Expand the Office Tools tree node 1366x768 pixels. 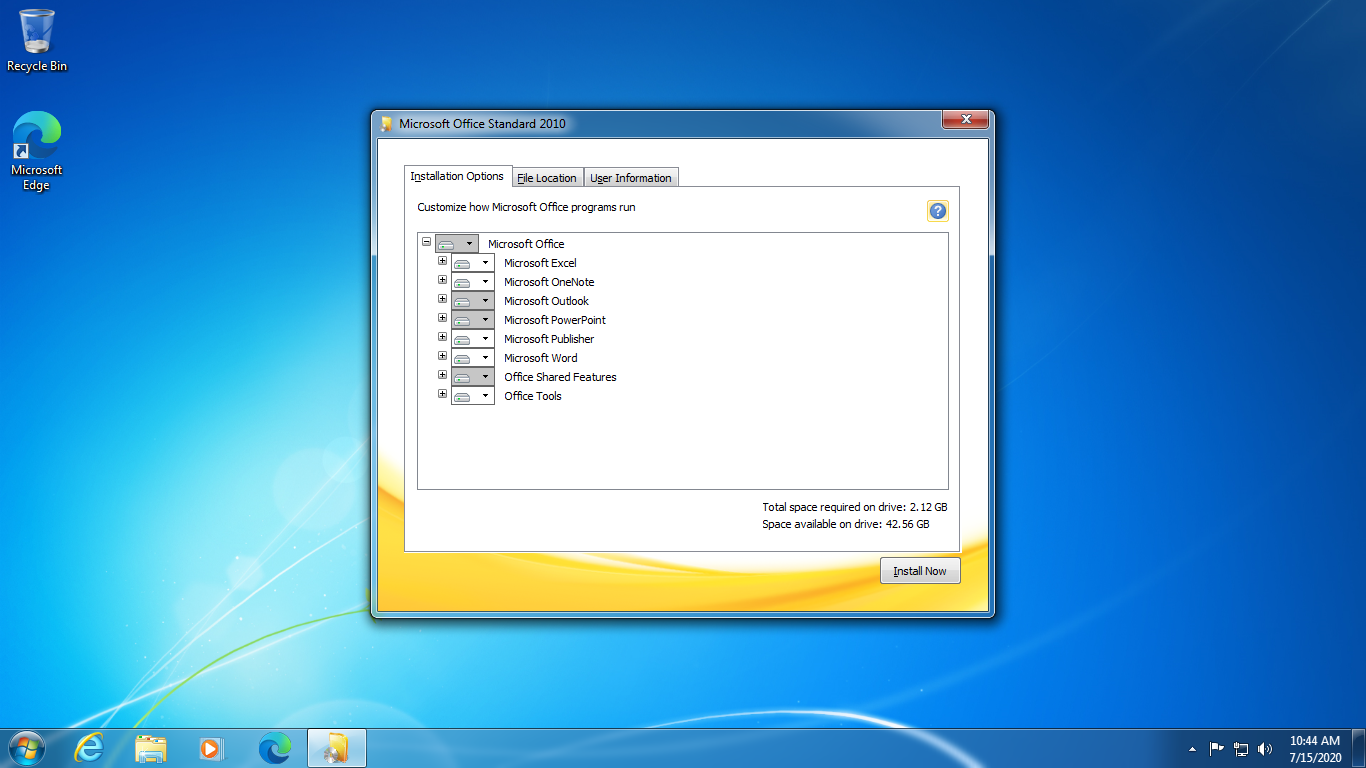coord(443,394)
